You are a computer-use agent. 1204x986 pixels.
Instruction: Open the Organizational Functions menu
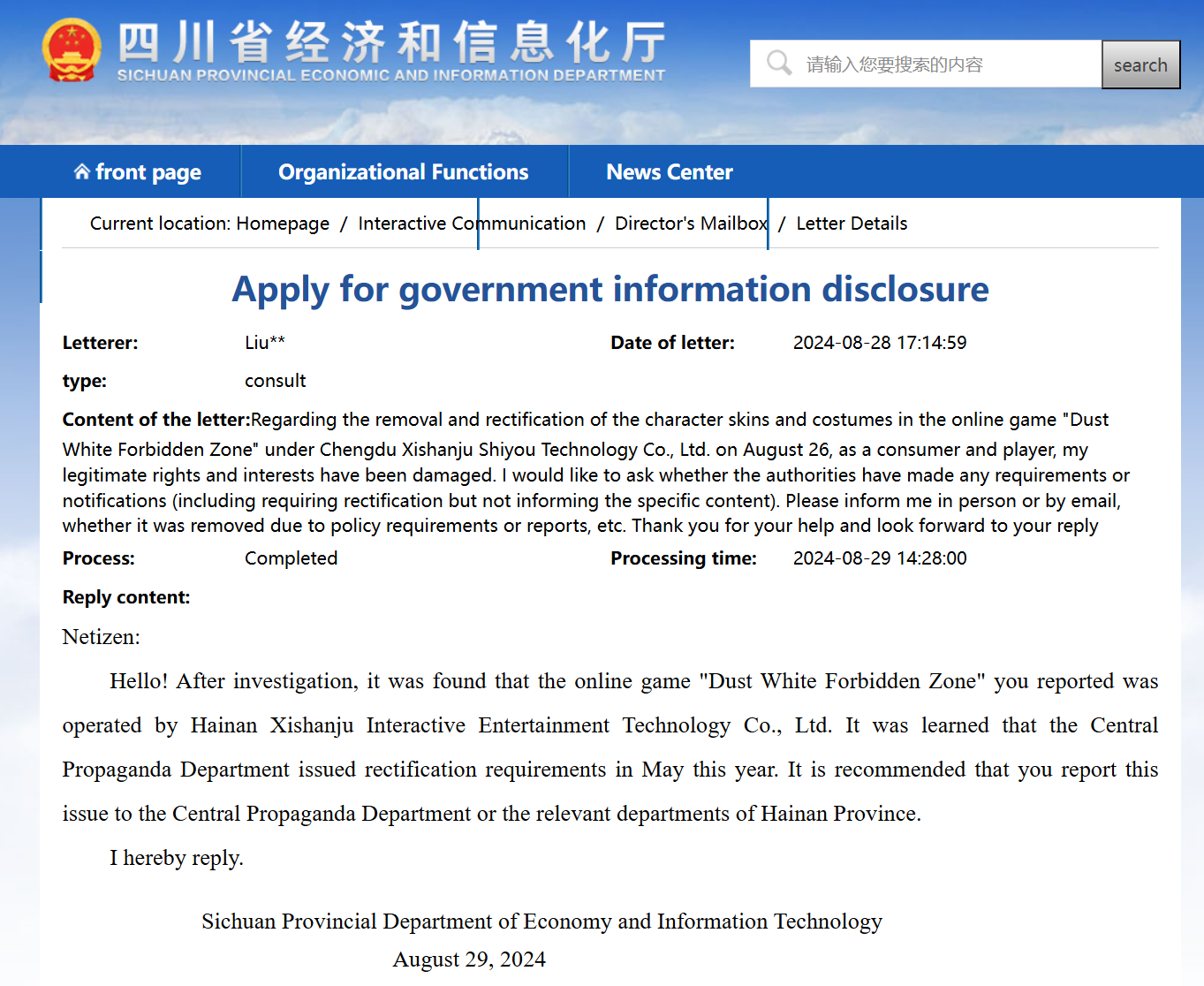(404, 172)
